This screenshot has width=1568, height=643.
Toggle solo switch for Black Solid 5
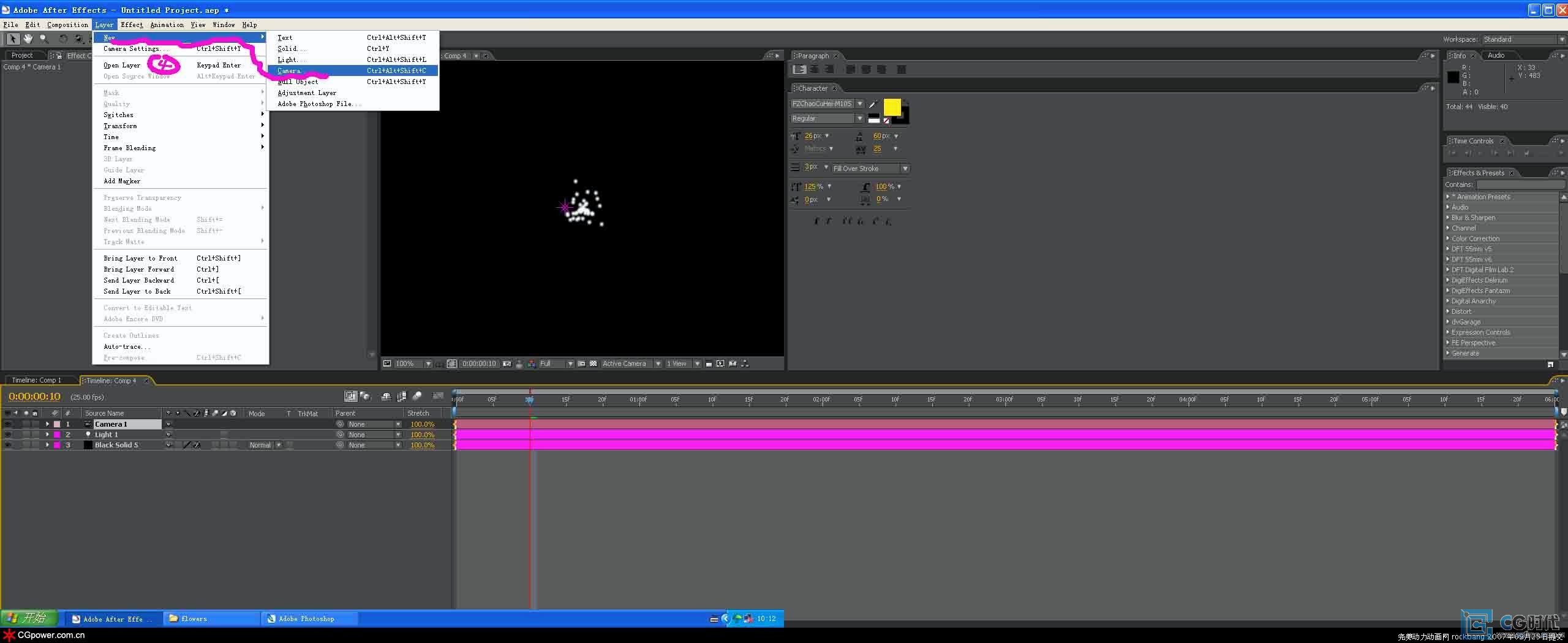[x=26, y=445]
